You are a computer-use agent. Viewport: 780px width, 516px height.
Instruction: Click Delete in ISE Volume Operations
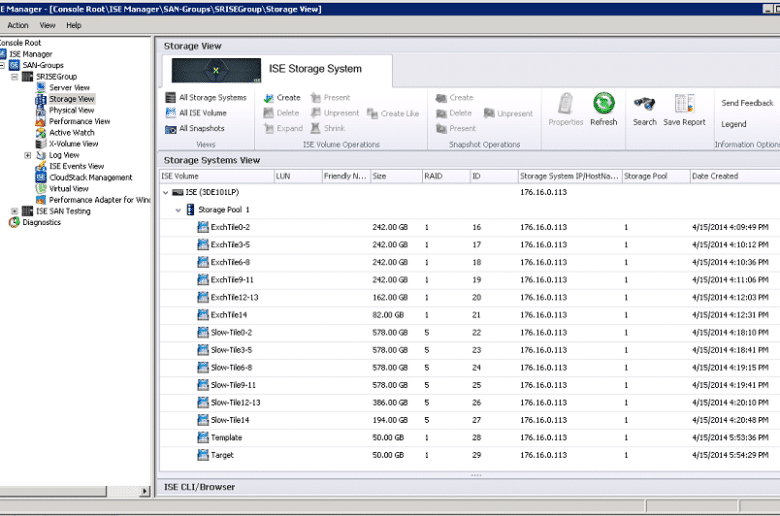pyautogui.click(x=282, y=113)
